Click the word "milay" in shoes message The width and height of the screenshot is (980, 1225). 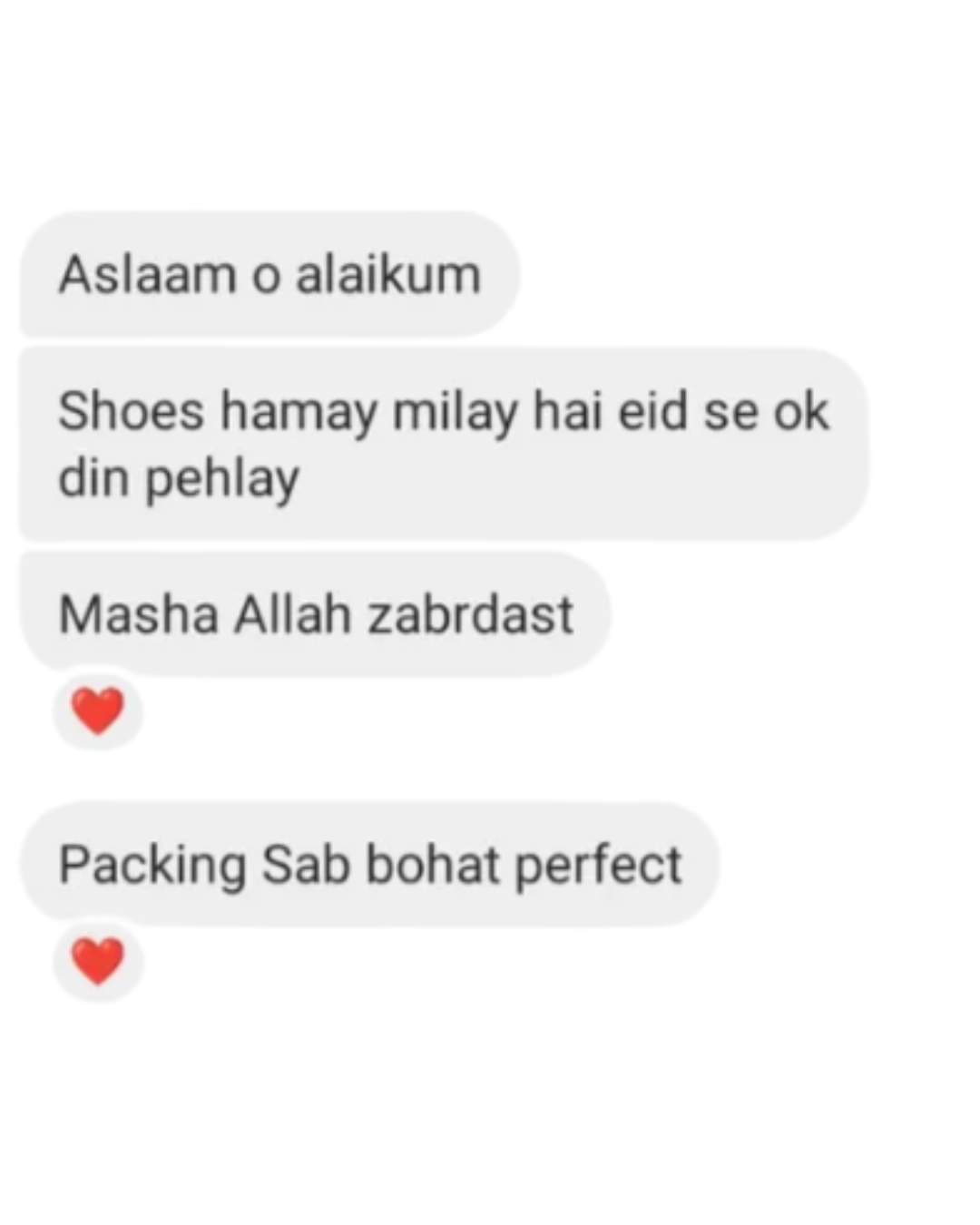455,414
